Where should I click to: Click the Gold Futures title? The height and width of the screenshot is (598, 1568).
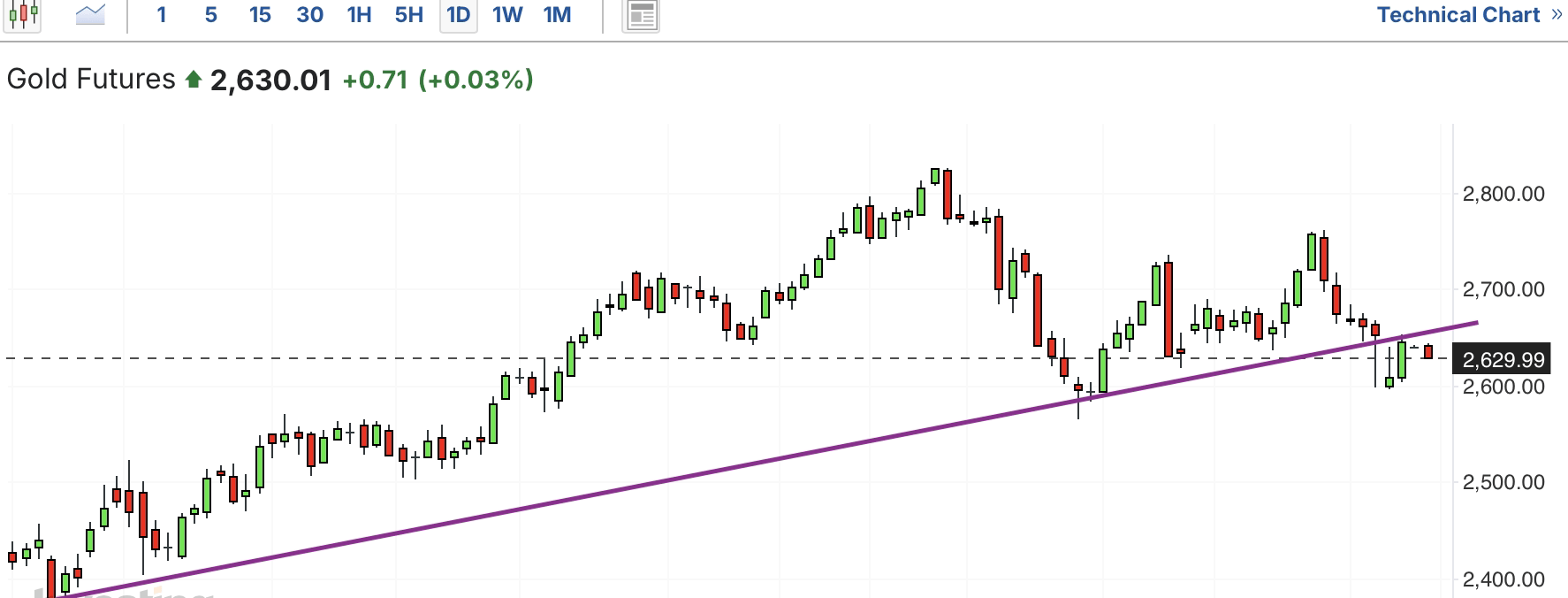coord(91,80)
